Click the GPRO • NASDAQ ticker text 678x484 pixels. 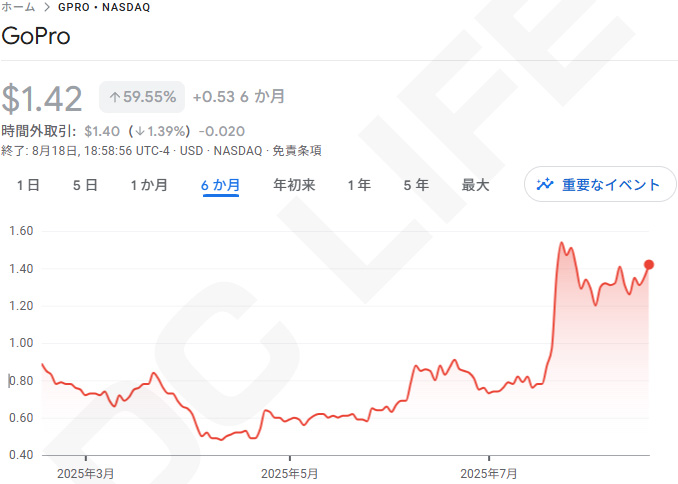[104, 7]
